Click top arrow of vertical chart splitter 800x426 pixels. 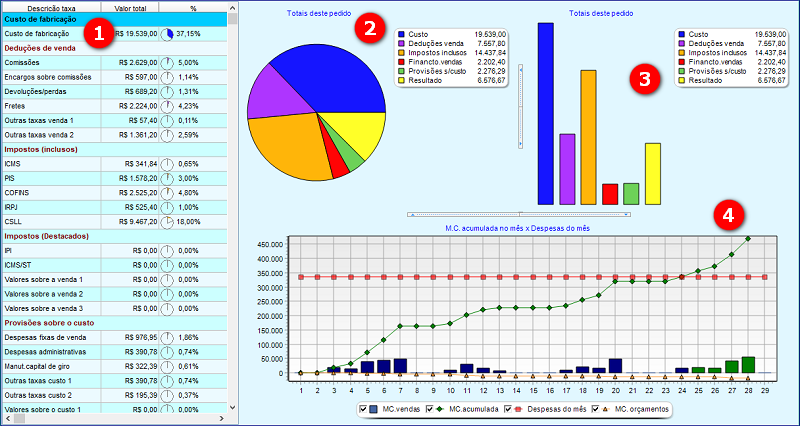point(520,68)
